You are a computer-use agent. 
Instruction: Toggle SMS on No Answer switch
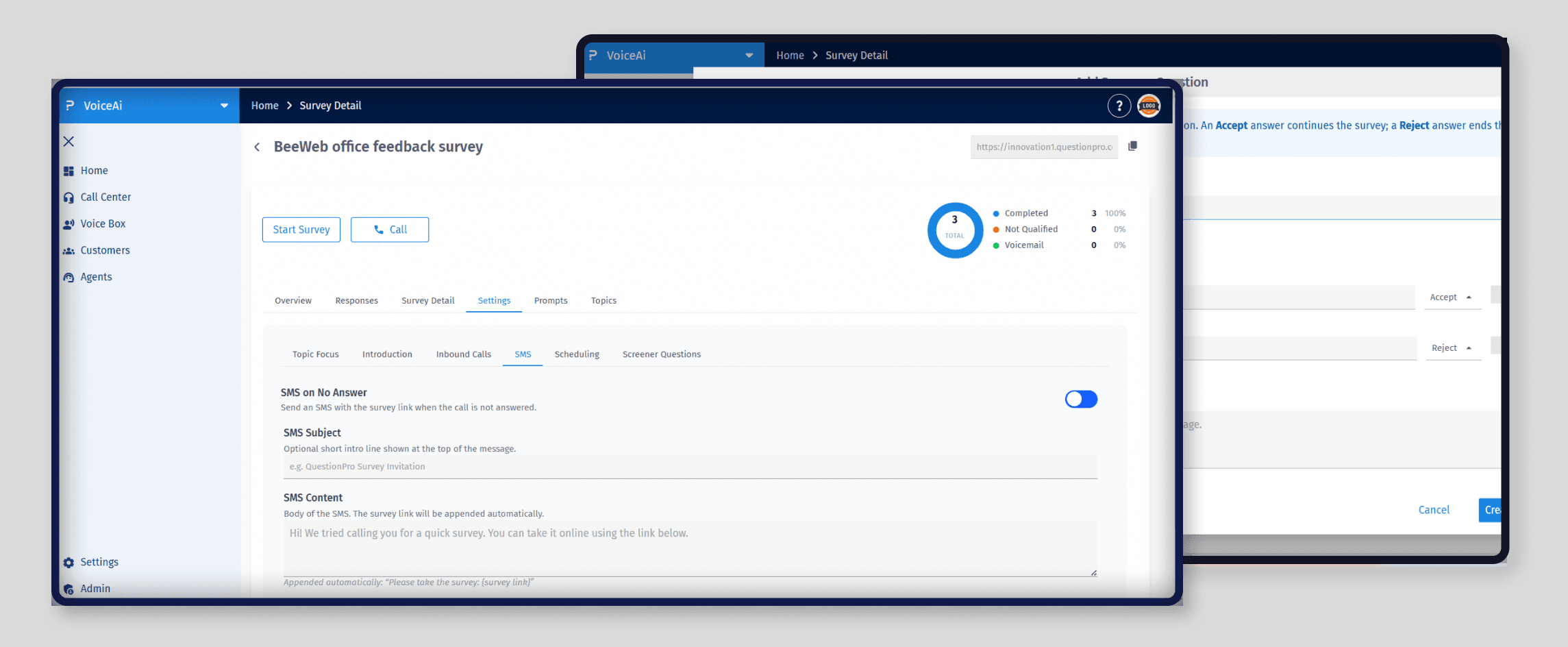click(1081, 399)
